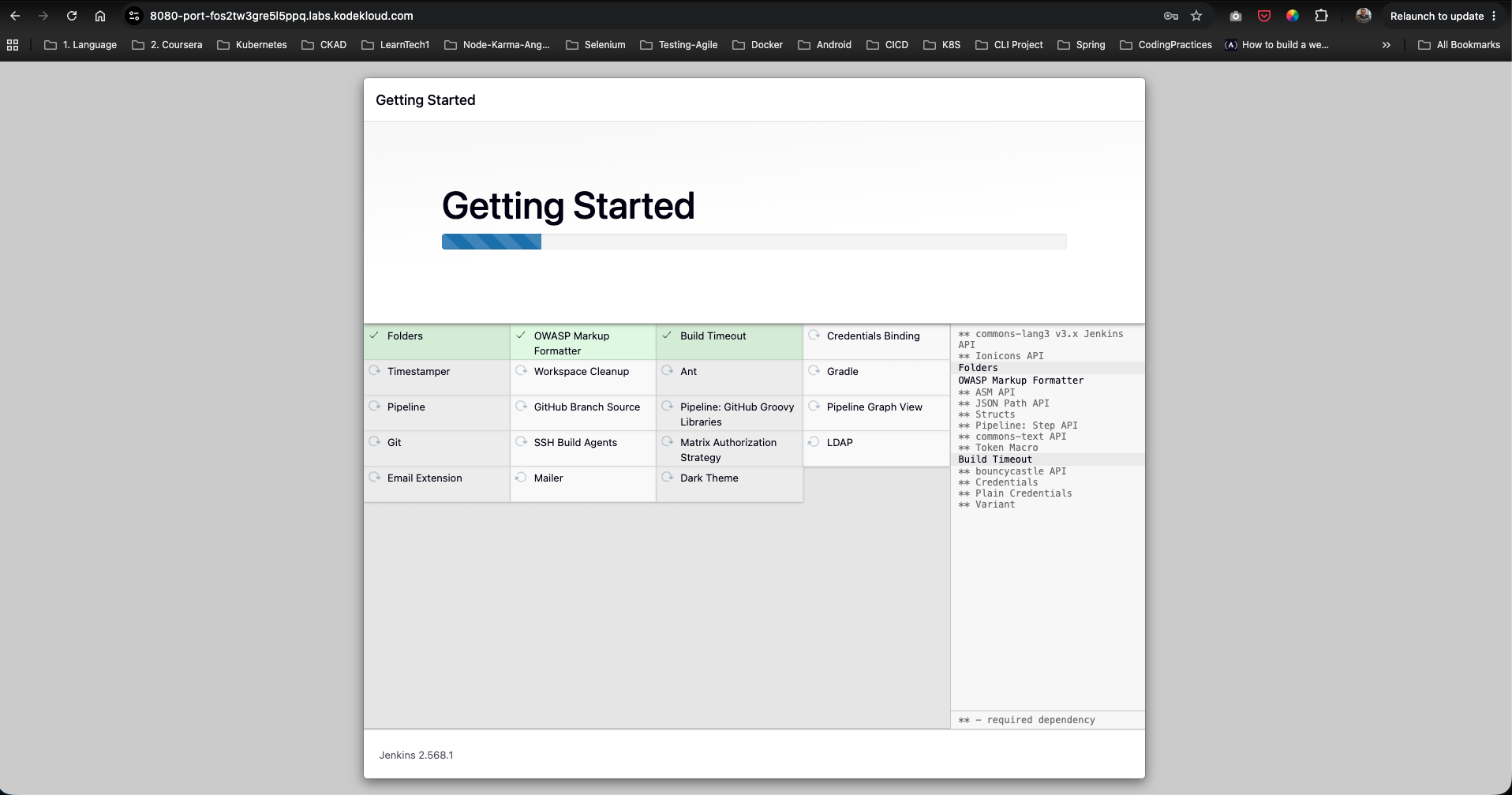Click the Gradle pending spinner icon

coord(814,370)
